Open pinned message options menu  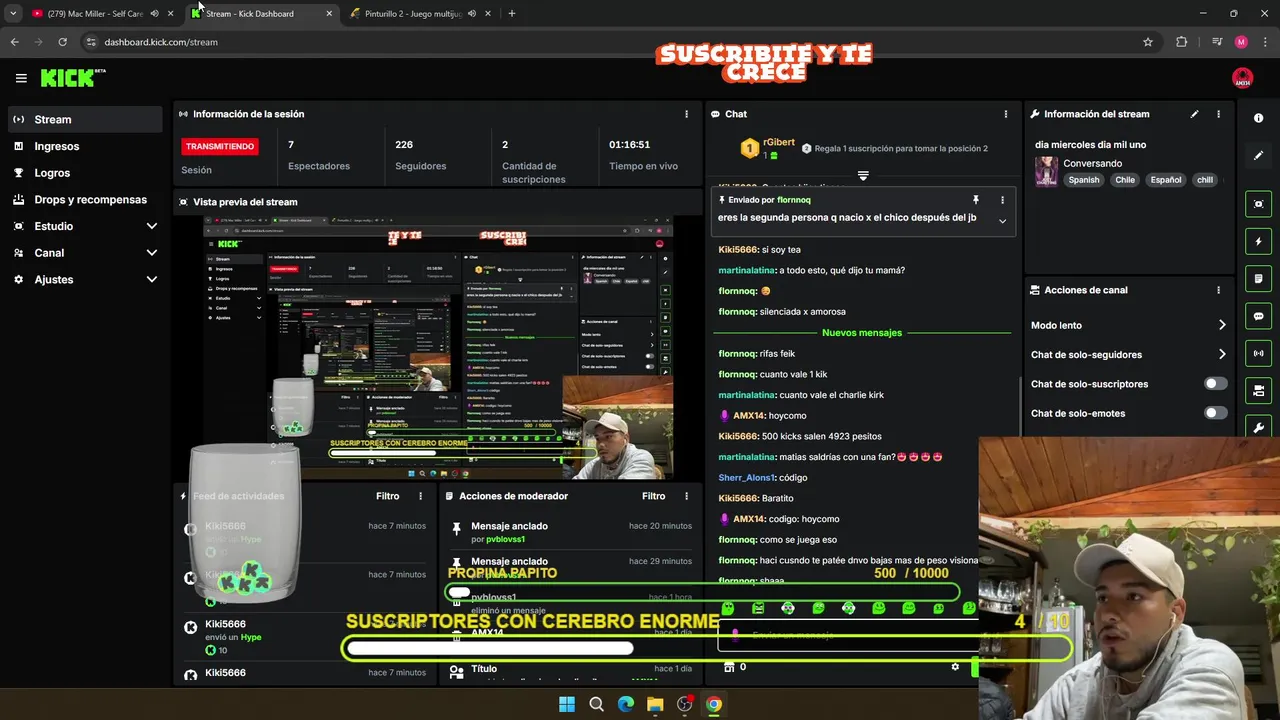pos(1002,200)
